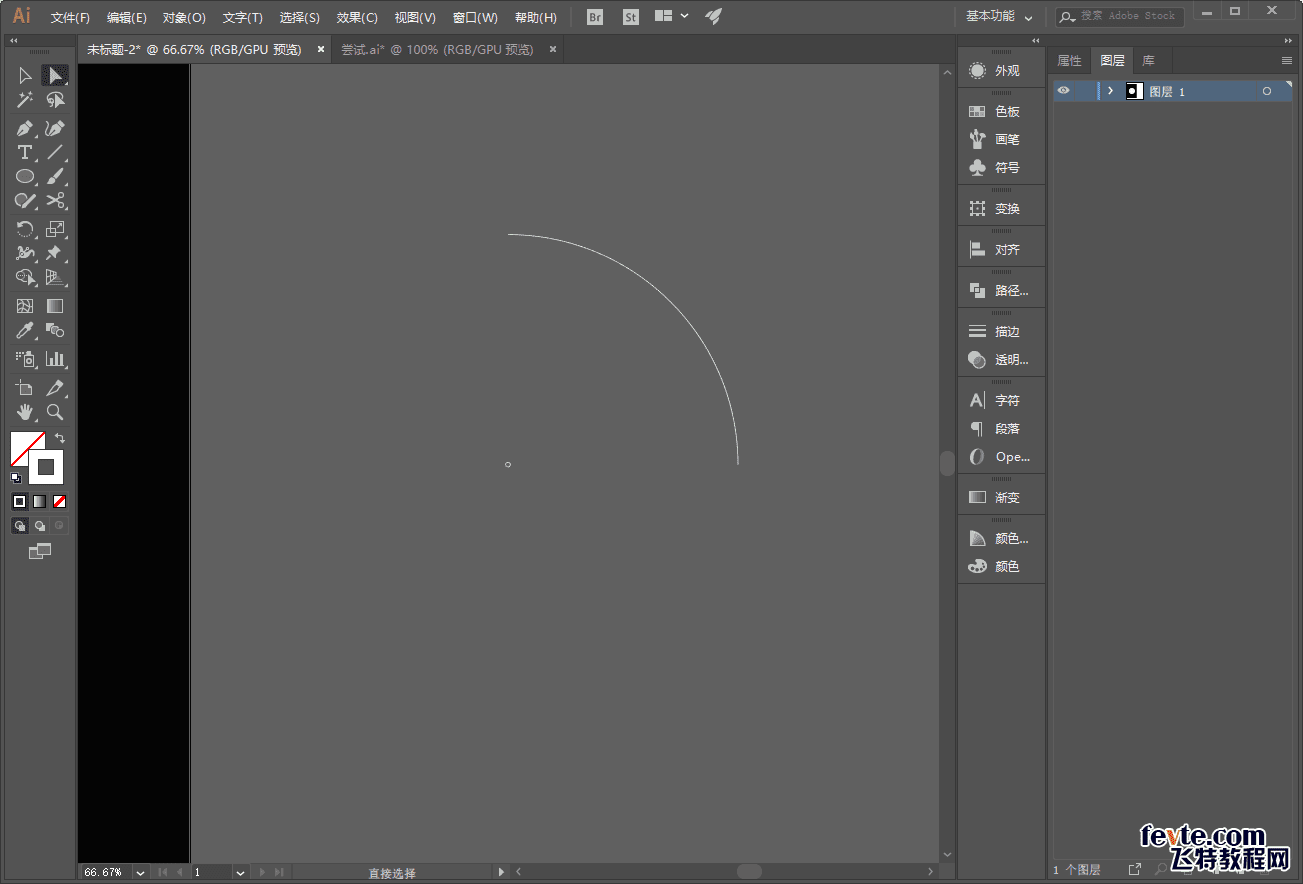Screen dimensions: 1303x884
Task: Select the Lasso tool
Action: point(55,100)
